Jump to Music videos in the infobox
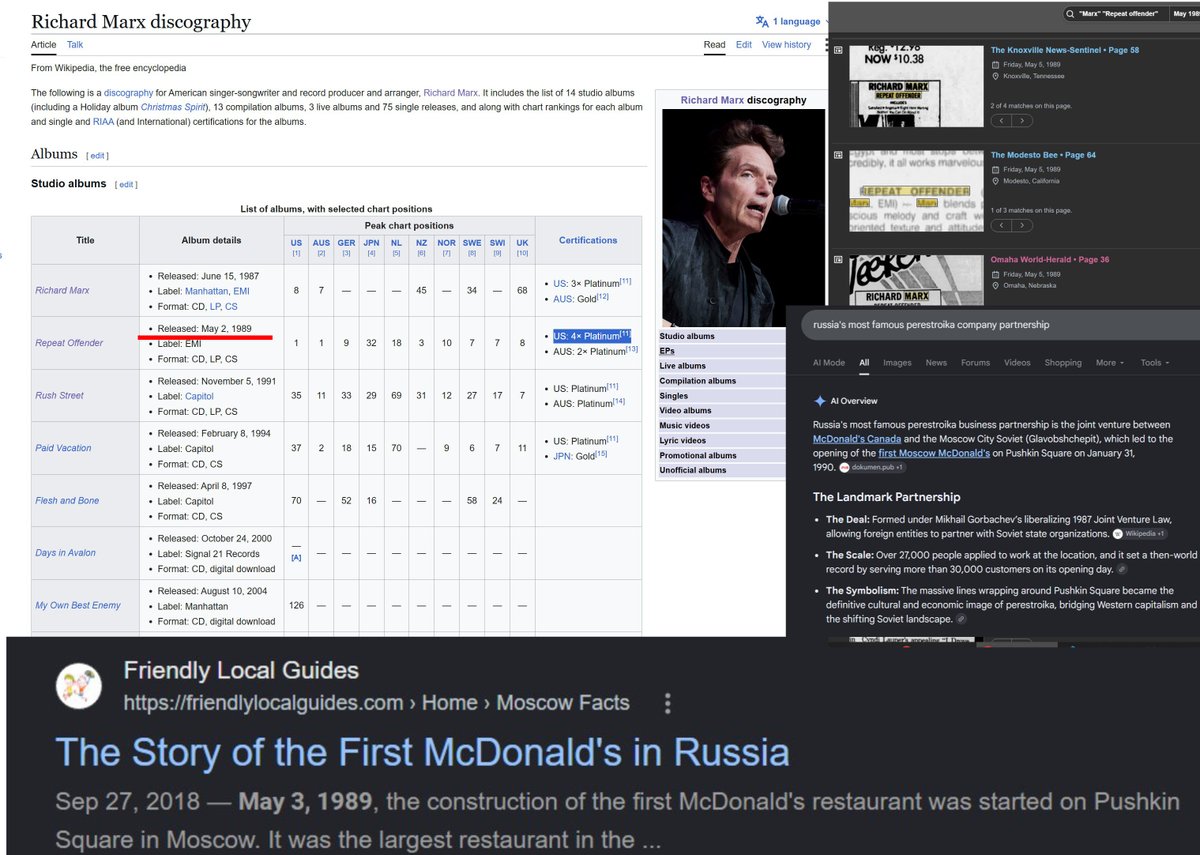 (684, 426)
